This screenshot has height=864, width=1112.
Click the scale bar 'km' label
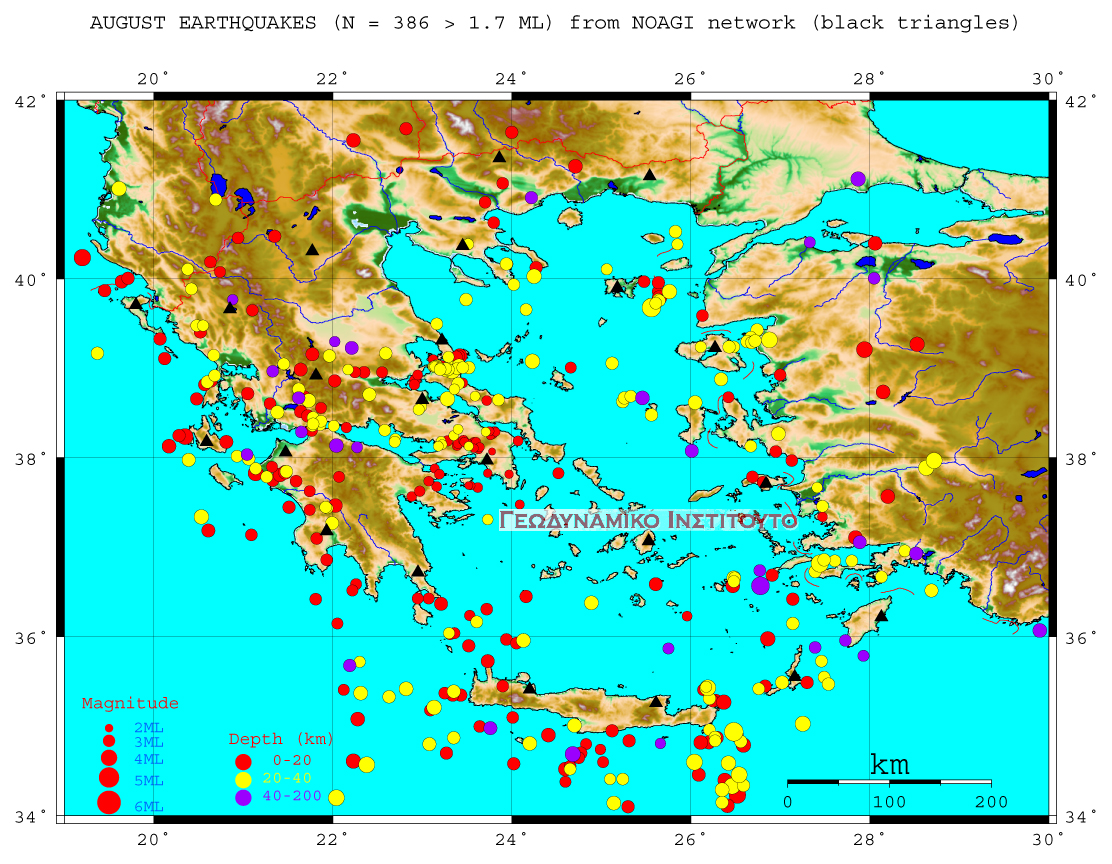[x=889, y=765]
